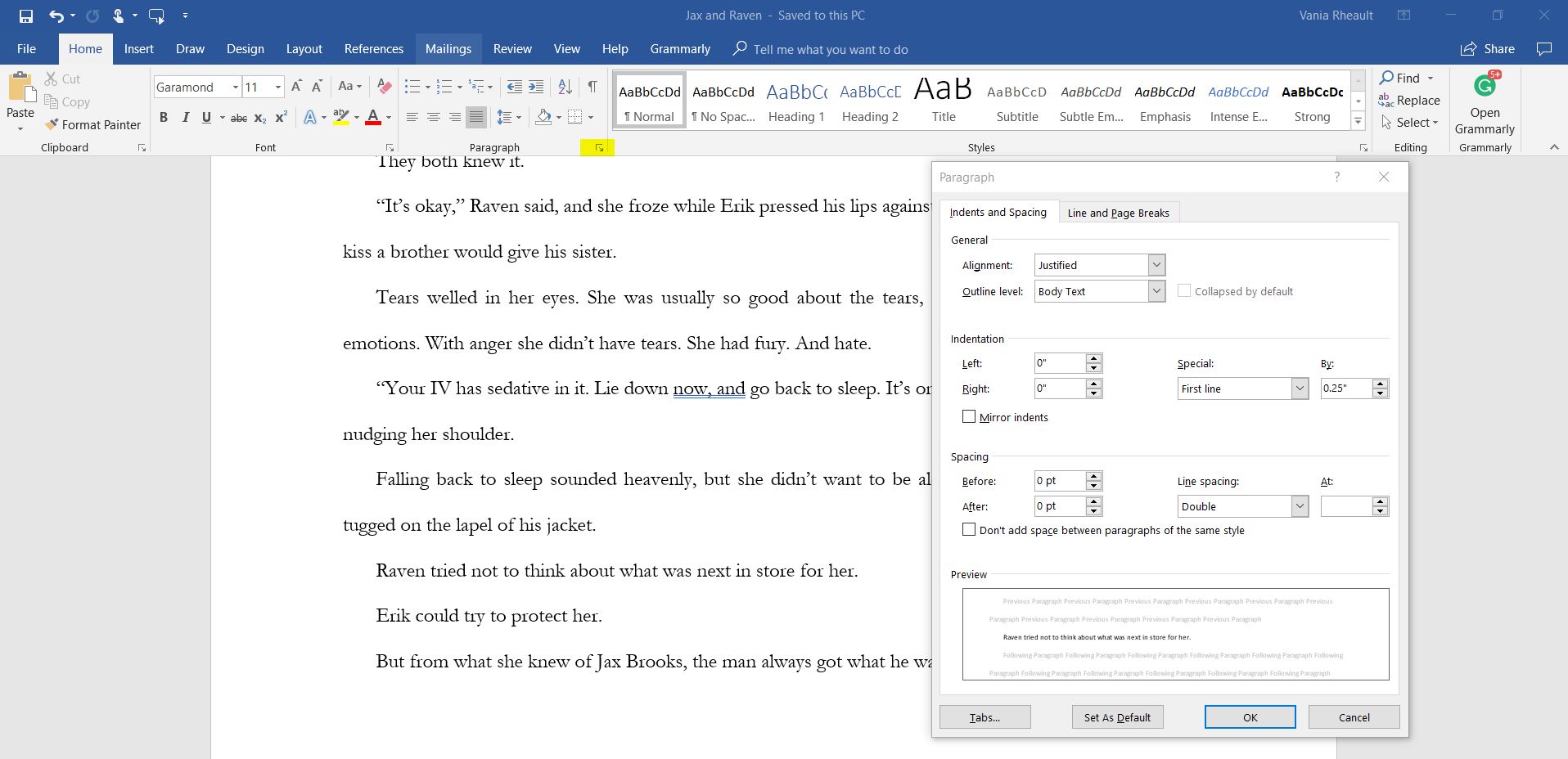
Task: Toggle the Collapsed by default checkbox
Action: pyautogui.click(x=1183, y=291)
